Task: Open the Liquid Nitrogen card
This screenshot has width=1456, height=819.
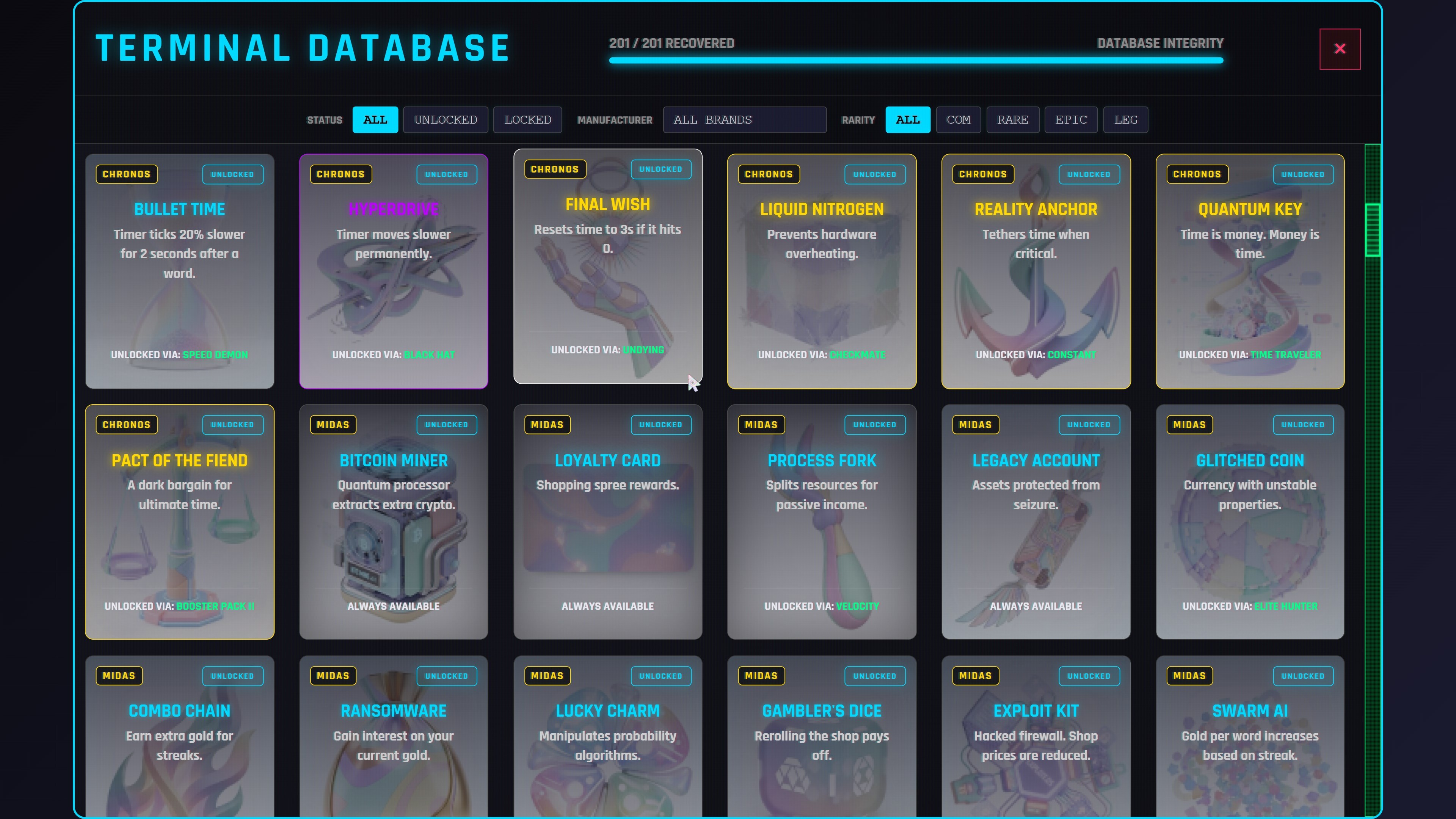Action: 822,271
